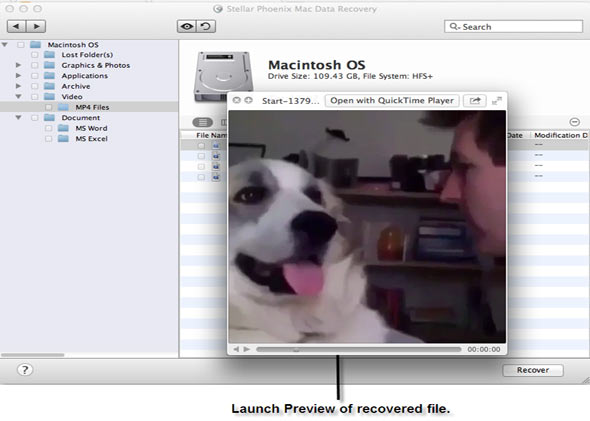Click the minus circle icon above table

(575, 122)
